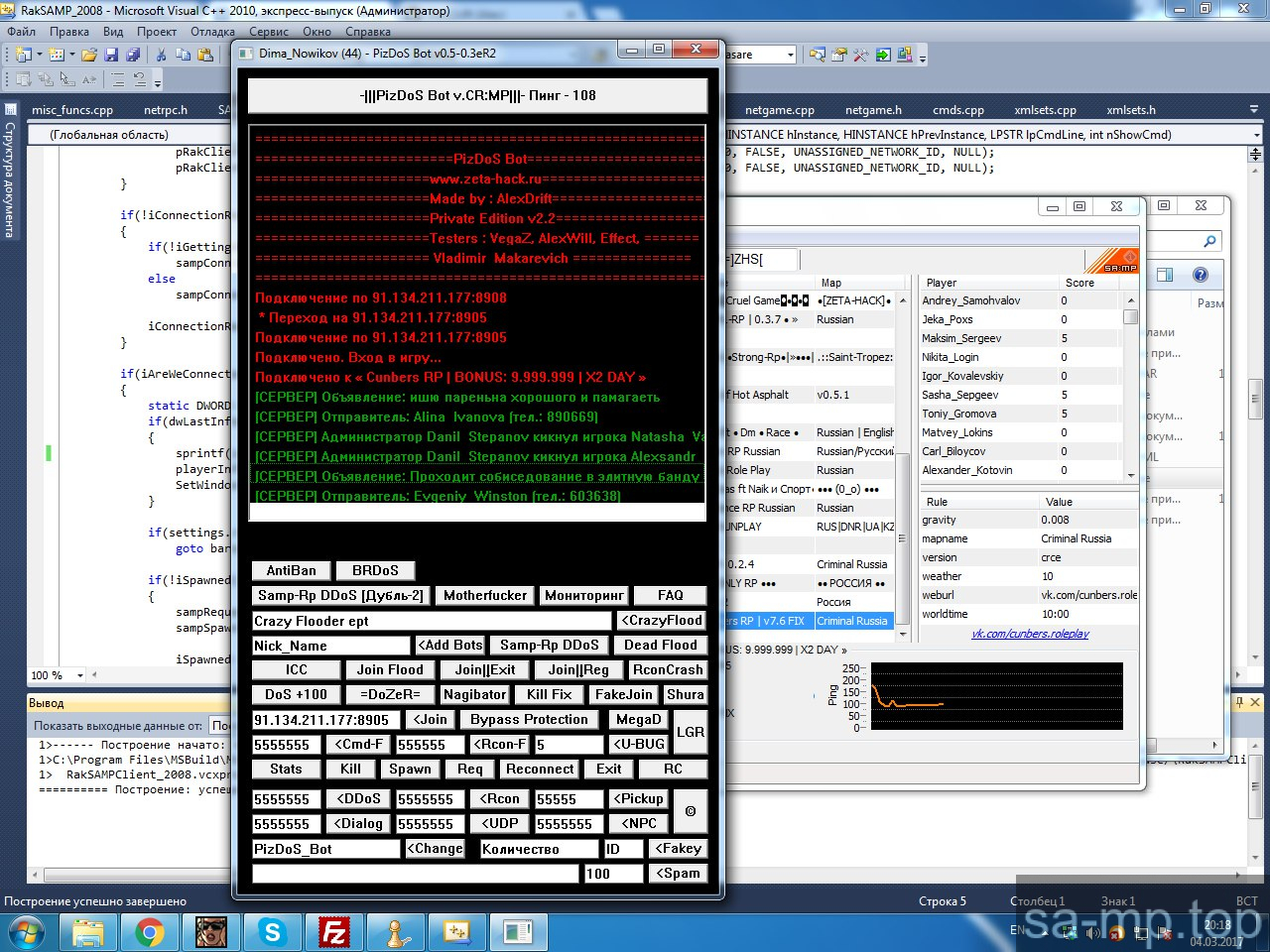Click the <Spam button
The width and height of the screenshot is (1270, 952).
pos(679,874)
